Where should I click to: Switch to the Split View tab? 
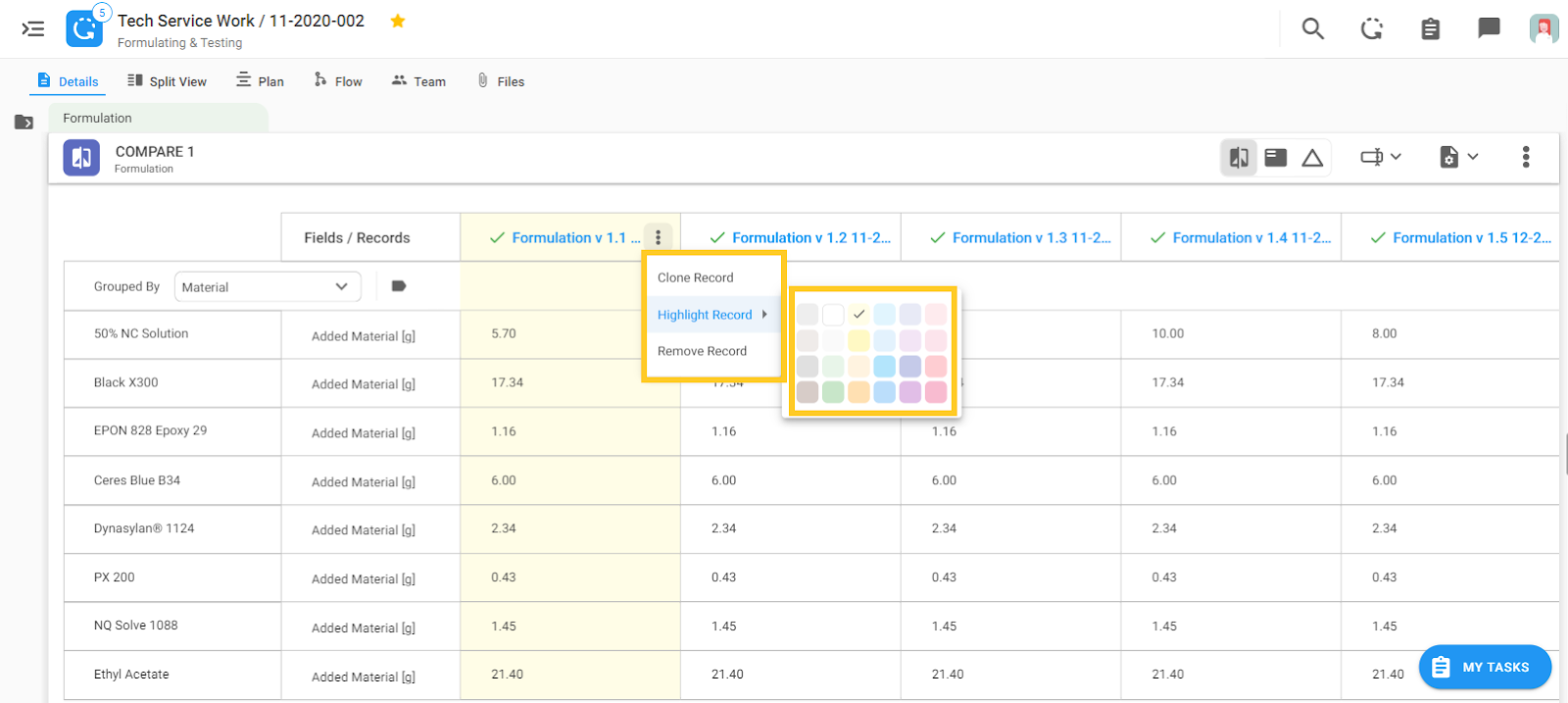pos(167,81)
